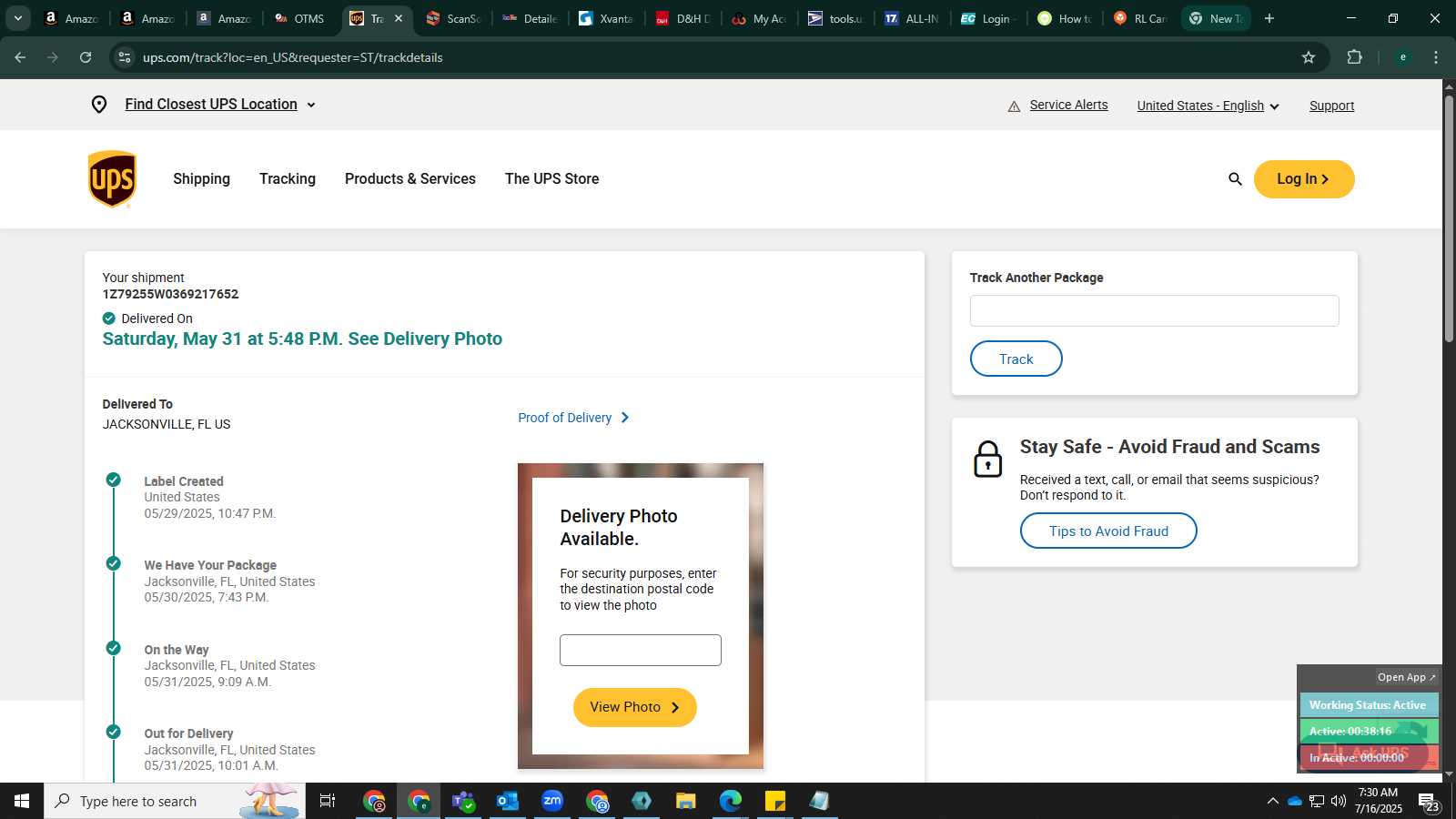Open the site search magnifier icon

(x=1235, y=179)
